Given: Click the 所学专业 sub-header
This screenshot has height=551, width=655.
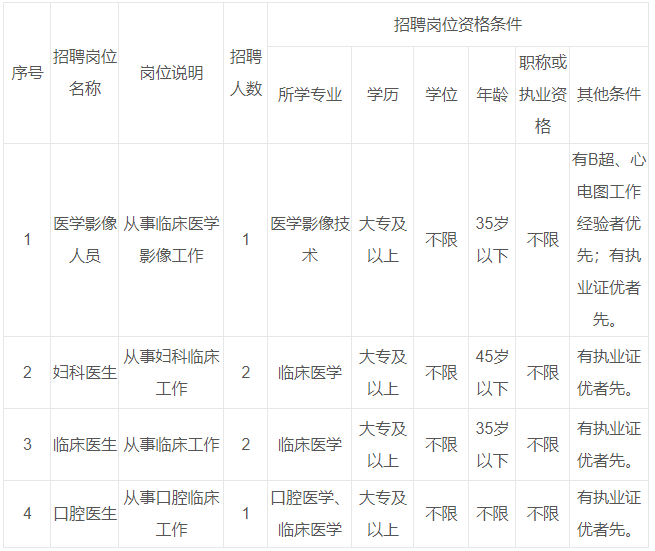Looking at the screenshot, I should (310, 95).
